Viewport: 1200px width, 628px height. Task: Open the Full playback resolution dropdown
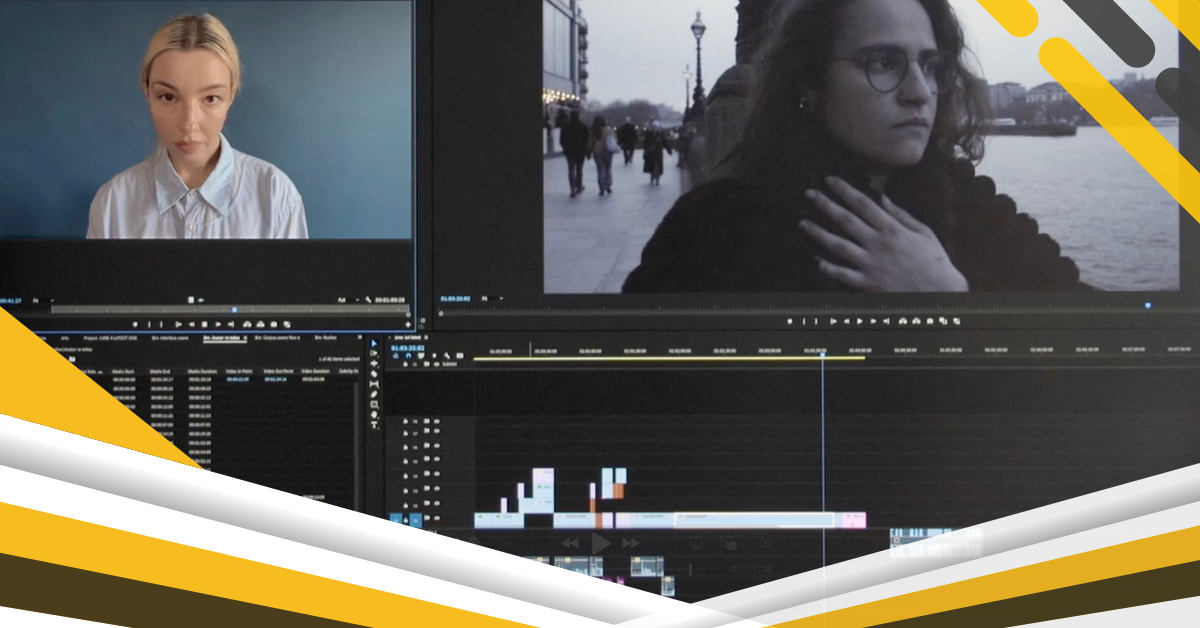click(x=343, y=299)
